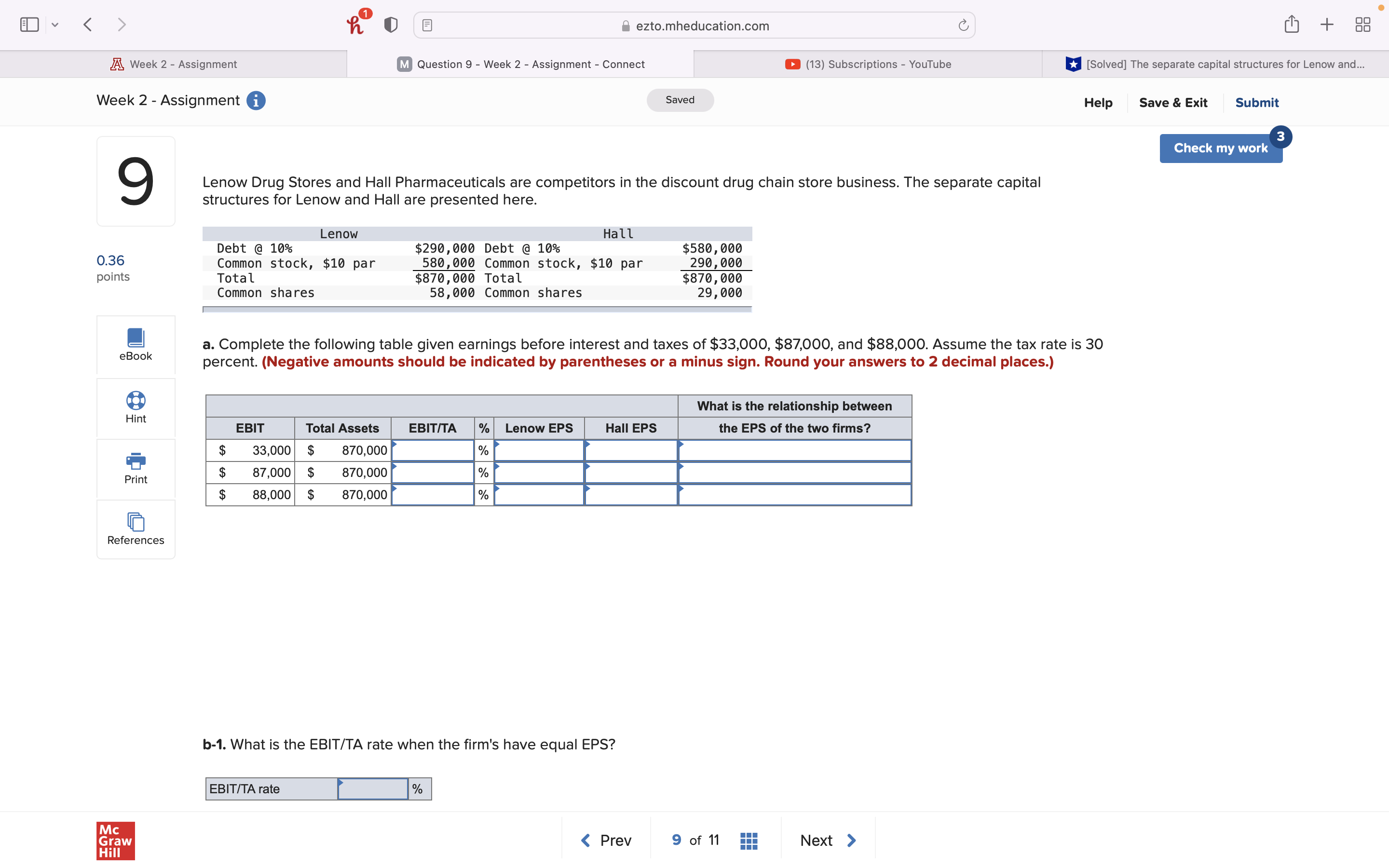Click the assignment info icon
The image size is (1389, 868).
tap(256, 100)
